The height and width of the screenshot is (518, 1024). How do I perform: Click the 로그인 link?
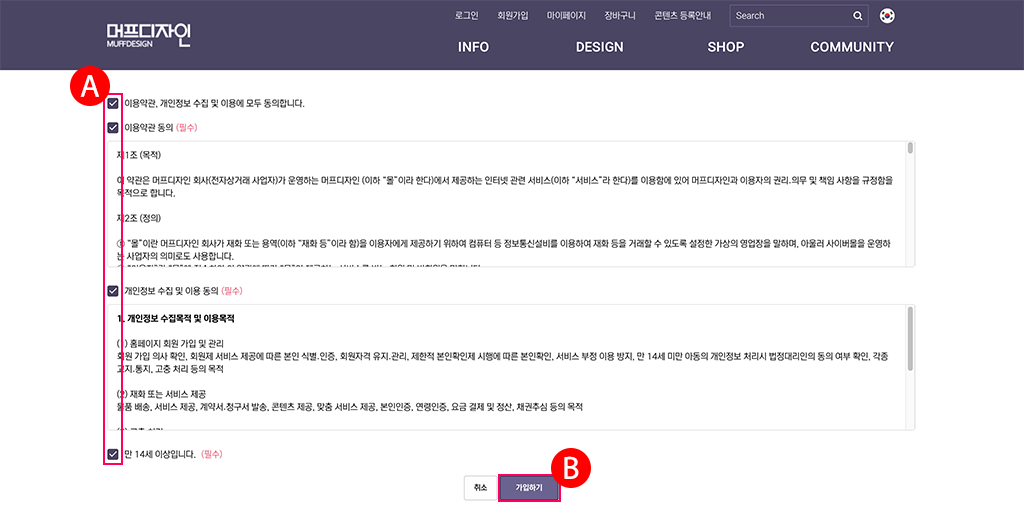pos(467,16)
